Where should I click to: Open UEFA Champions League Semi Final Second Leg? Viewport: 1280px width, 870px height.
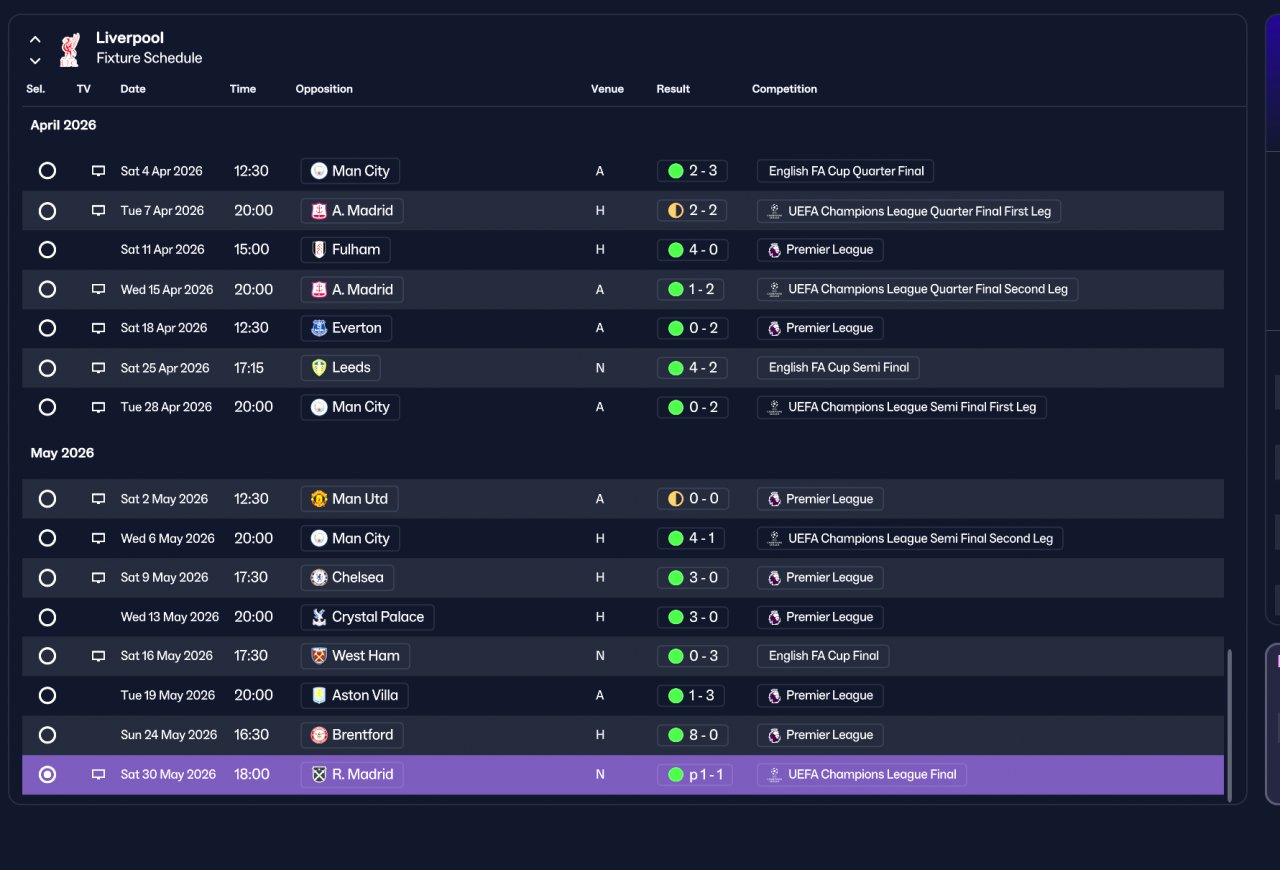point(910,538)
